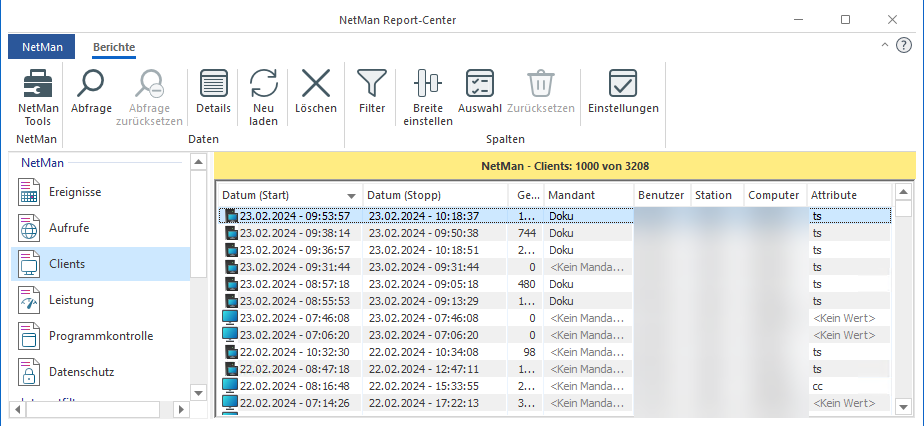Open the NetMan application tab
Screen dimensions: 924x426
42,47
